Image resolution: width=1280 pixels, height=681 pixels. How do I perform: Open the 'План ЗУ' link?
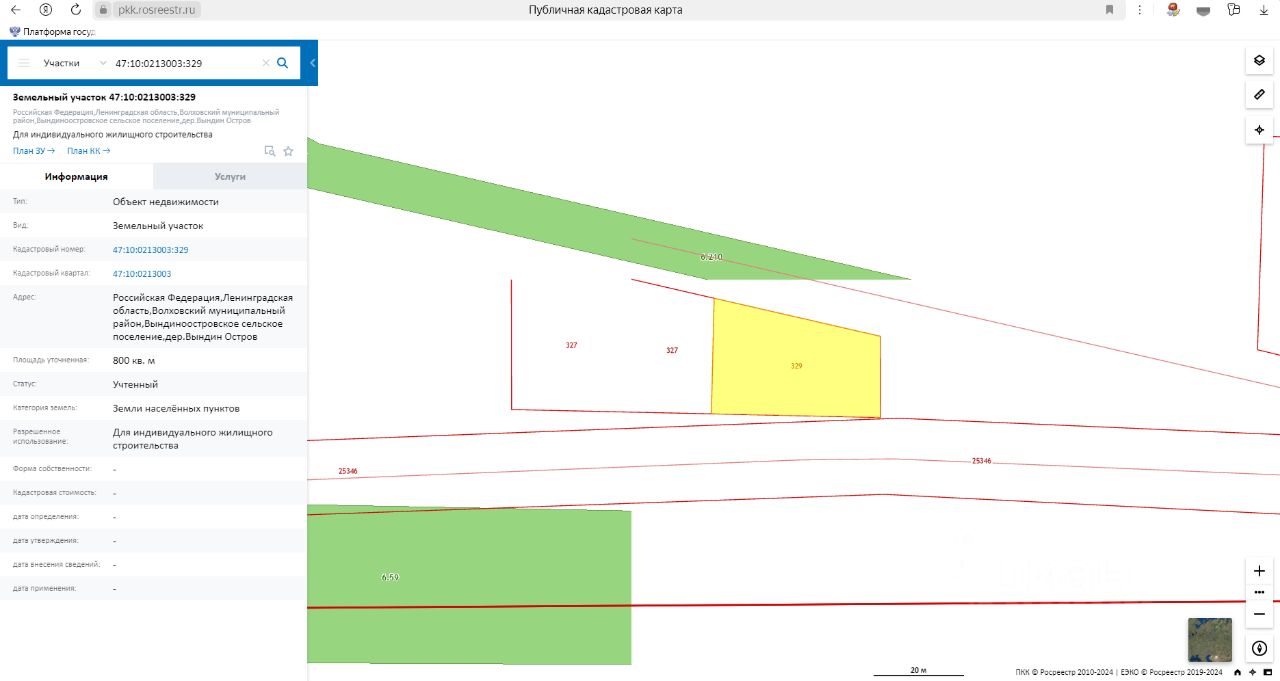34,151
